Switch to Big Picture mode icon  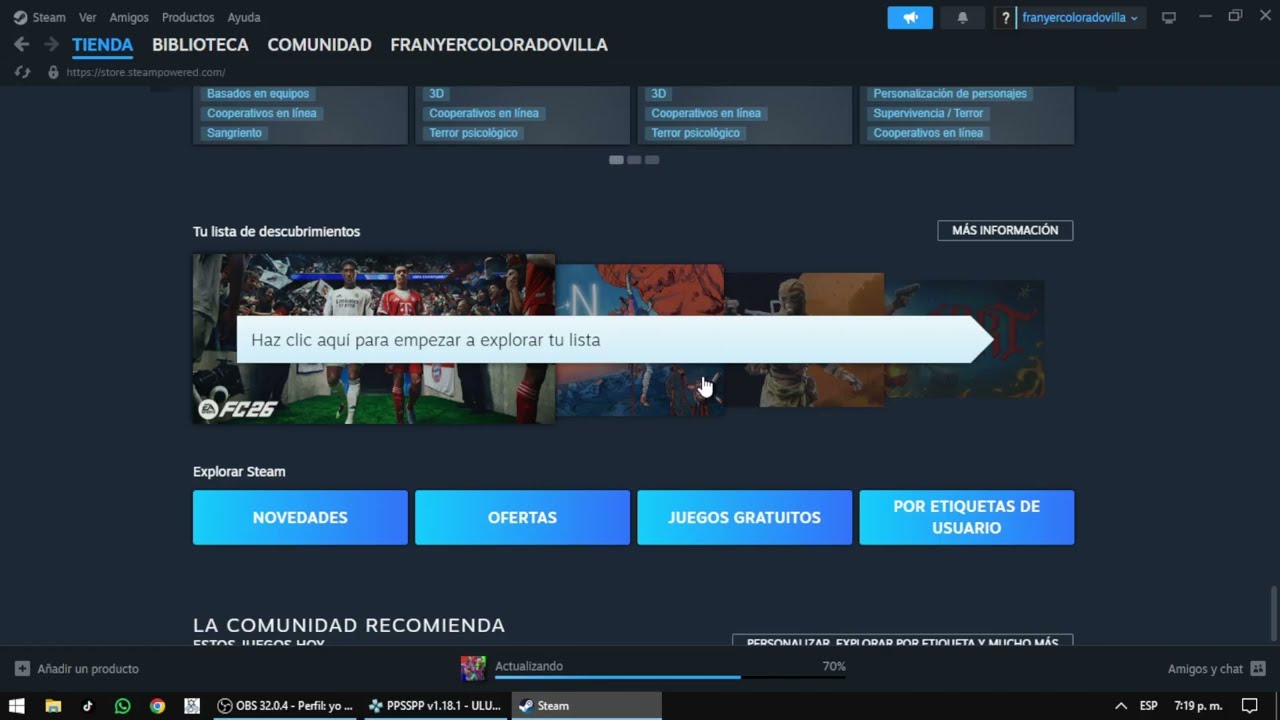[1169, 18]
